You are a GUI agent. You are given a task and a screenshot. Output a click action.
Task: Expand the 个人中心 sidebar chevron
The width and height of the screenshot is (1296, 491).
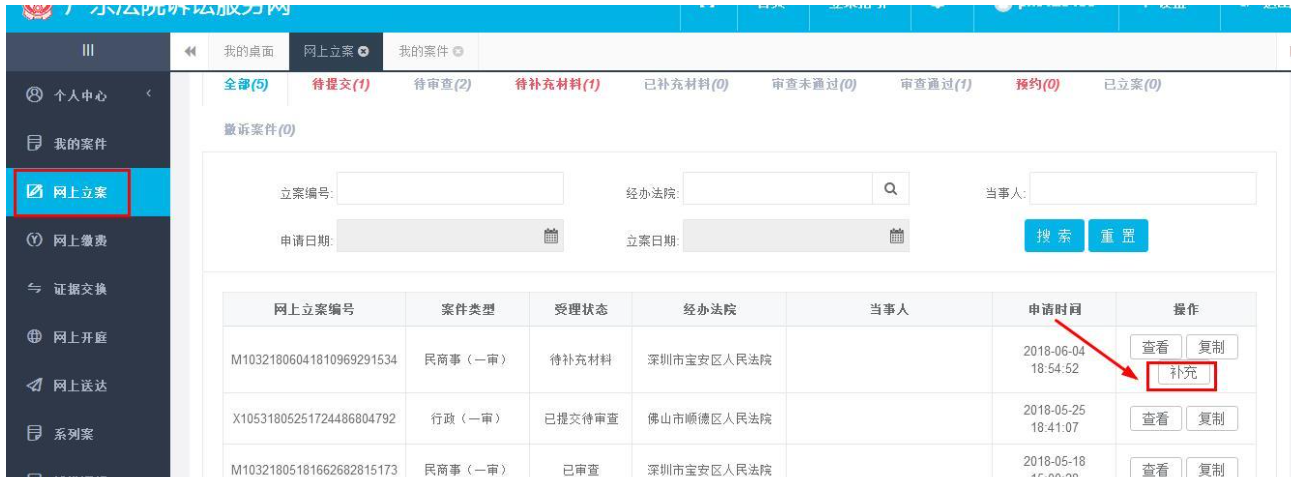coord(149,95)
